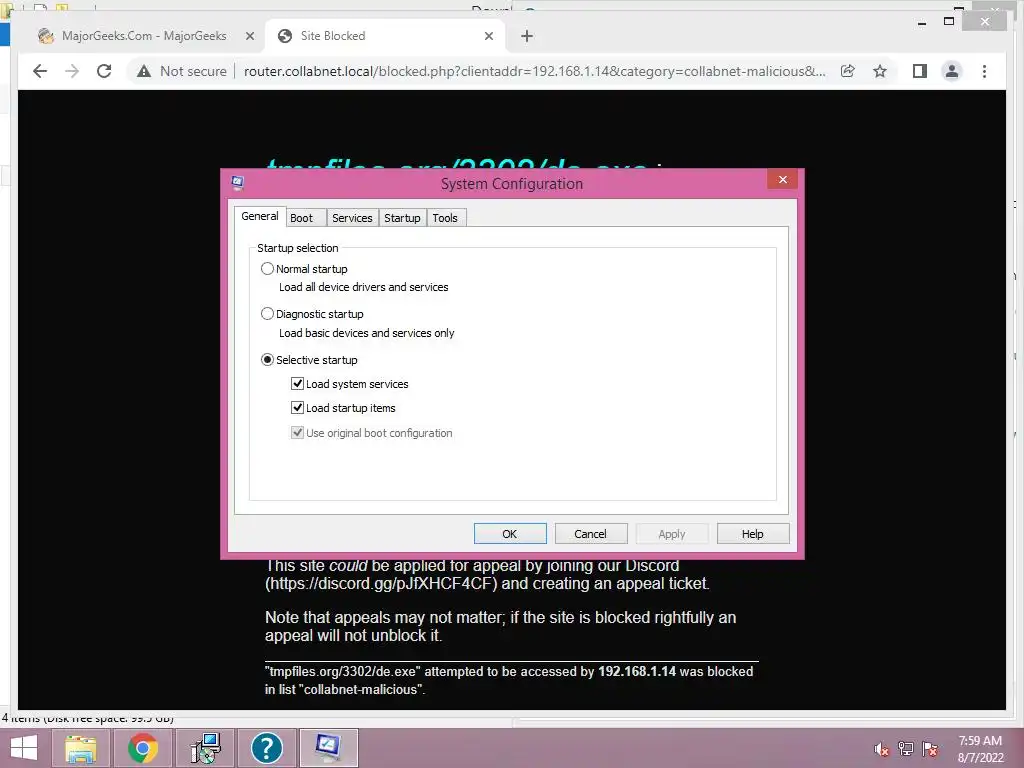This screenshot has width=1024, height=768.
Task: Select the Selective startup radio button
Action: coord(267,360)
